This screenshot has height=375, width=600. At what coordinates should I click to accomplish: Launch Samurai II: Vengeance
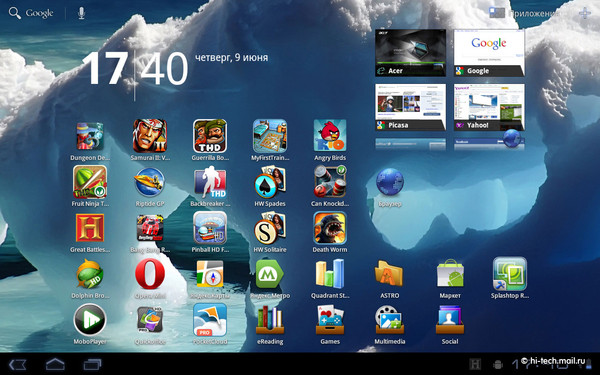[150, 136]
